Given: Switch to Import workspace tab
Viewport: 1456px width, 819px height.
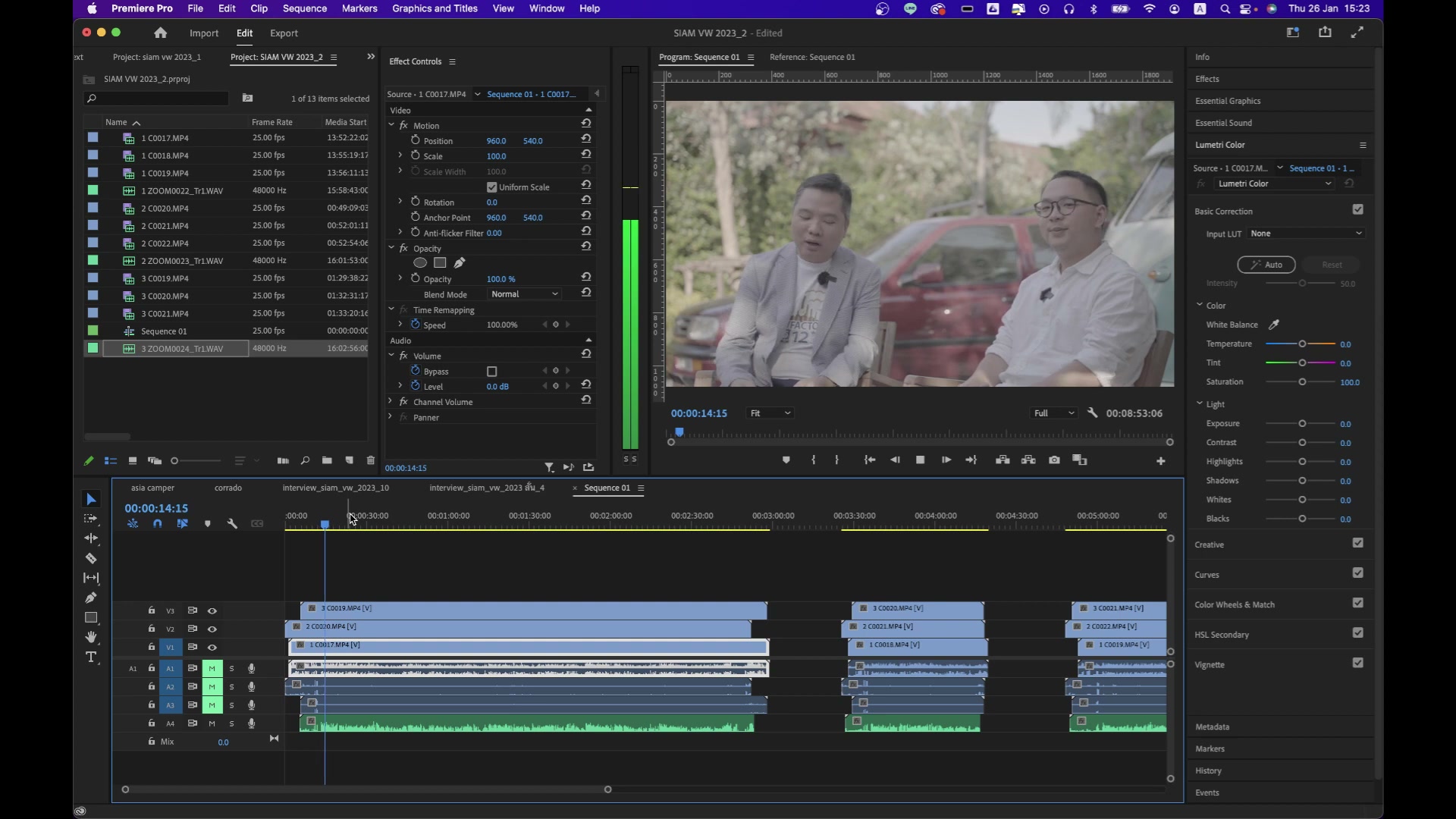Looking at the screenshot, I should 204,33.
